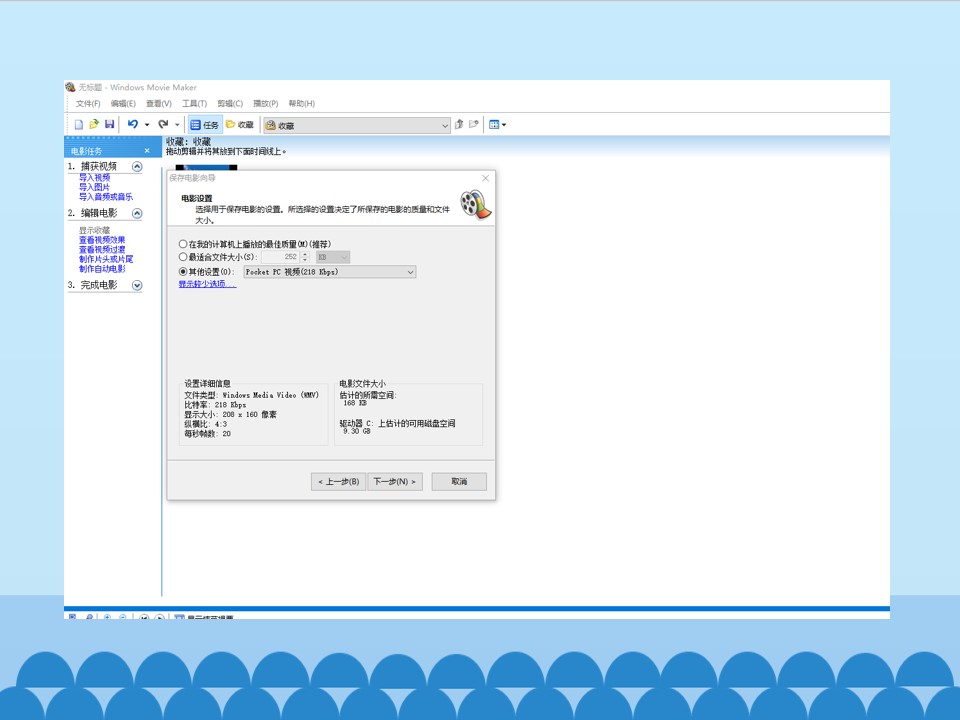Toggle the 收藏 collections pane button
960x720 pixels.
point(240,125)
